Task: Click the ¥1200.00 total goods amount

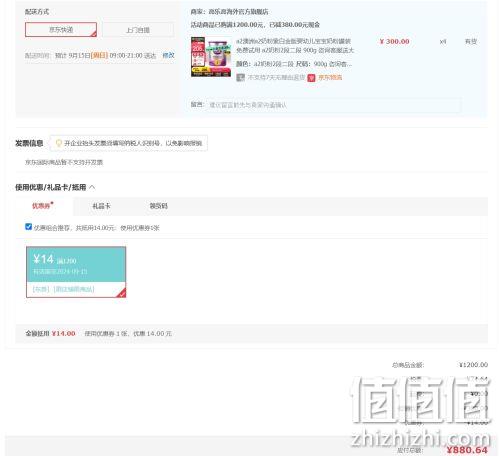Action: click(473, 365)
